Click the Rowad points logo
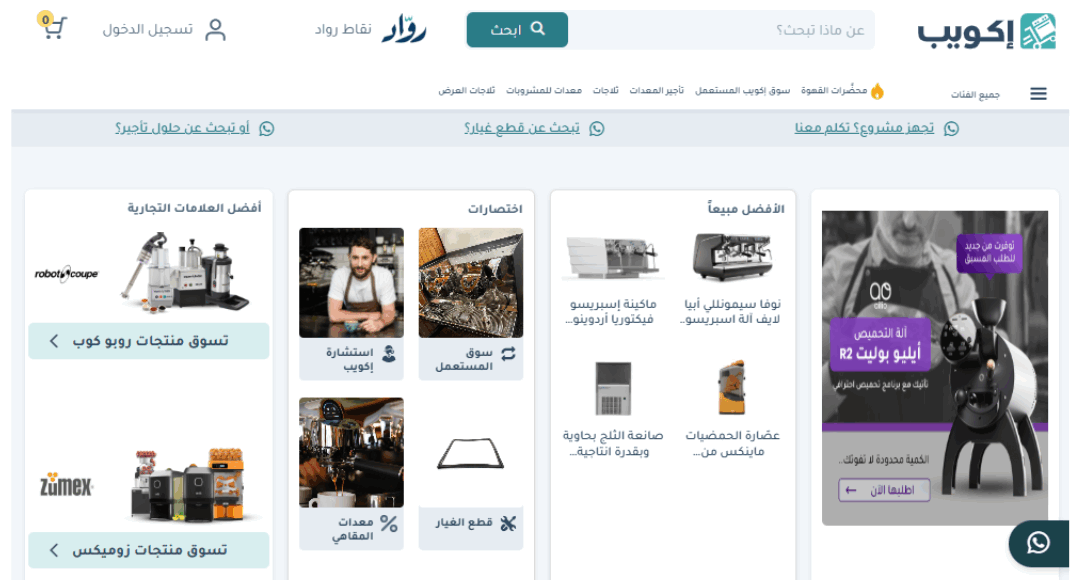Screen dimensions: 1080x580 pos(404,30)
